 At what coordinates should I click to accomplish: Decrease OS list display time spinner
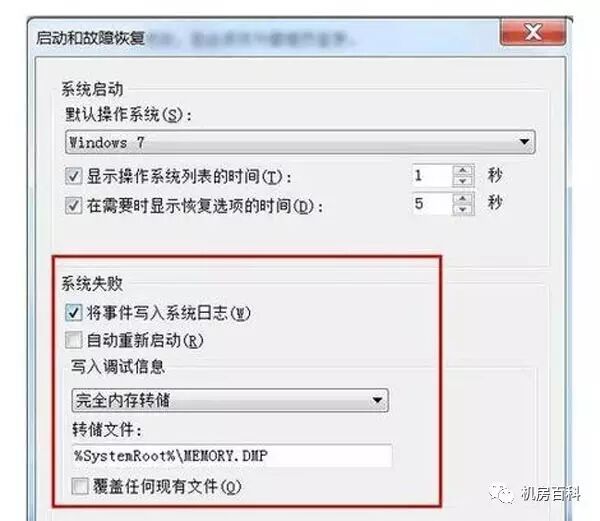[463, 181]
